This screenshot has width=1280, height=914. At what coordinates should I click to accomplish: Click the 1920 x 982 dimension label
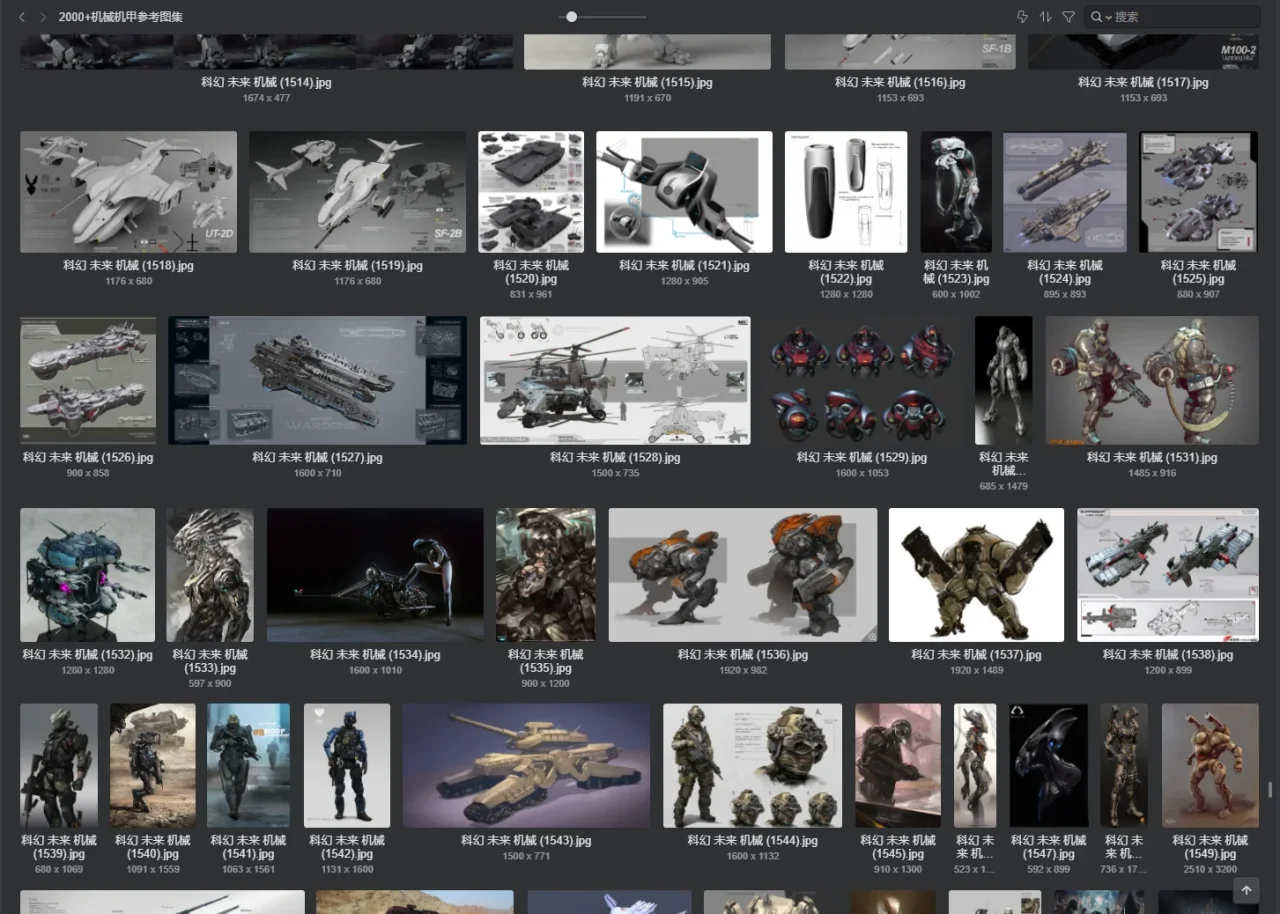[743, 670]
